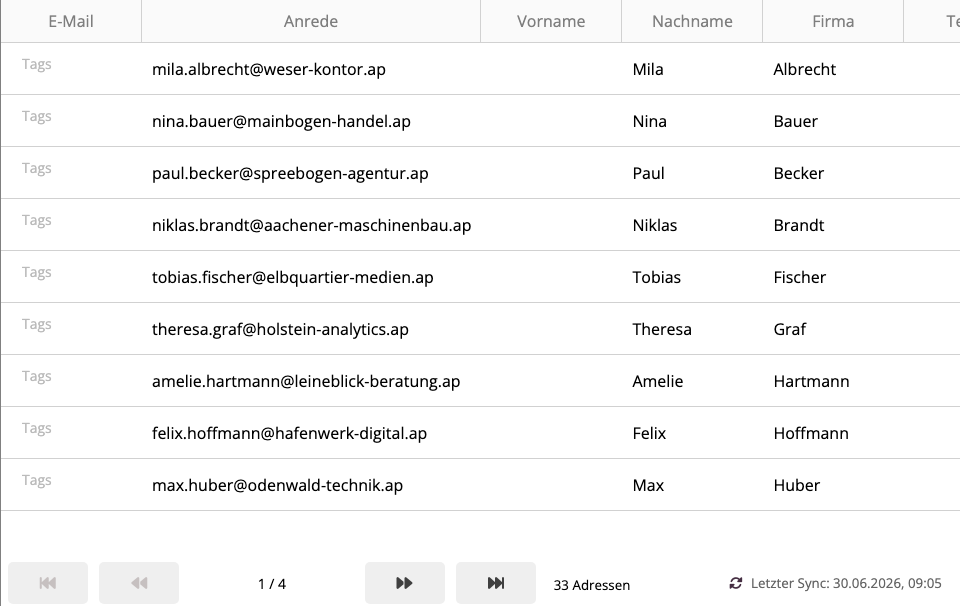Select email amelie.hartmann@leineblick-beratung.ap

(x=306, y=381)
